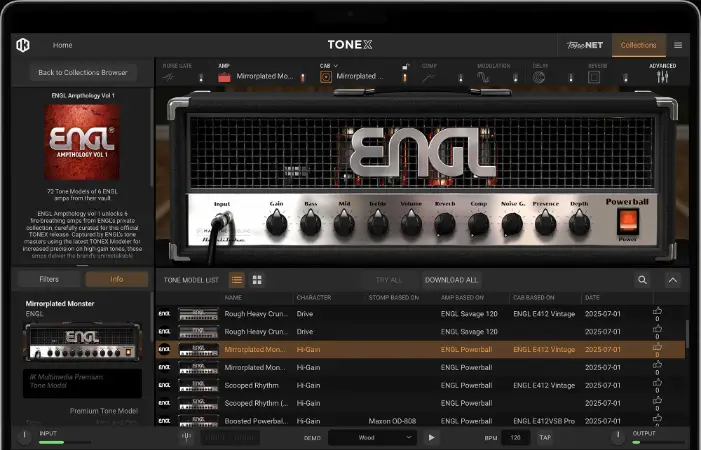The image size is (701, 450).
Task: Open the tone model search magnifier
Action: click(642, 280)
